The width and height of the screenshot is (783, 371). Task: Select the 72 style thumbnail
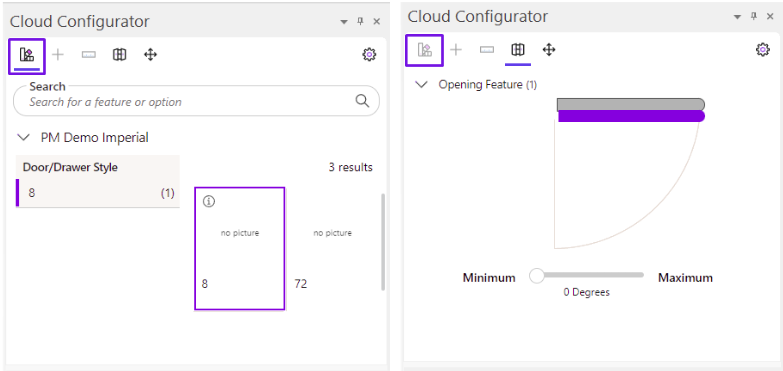tap(332, 249)
